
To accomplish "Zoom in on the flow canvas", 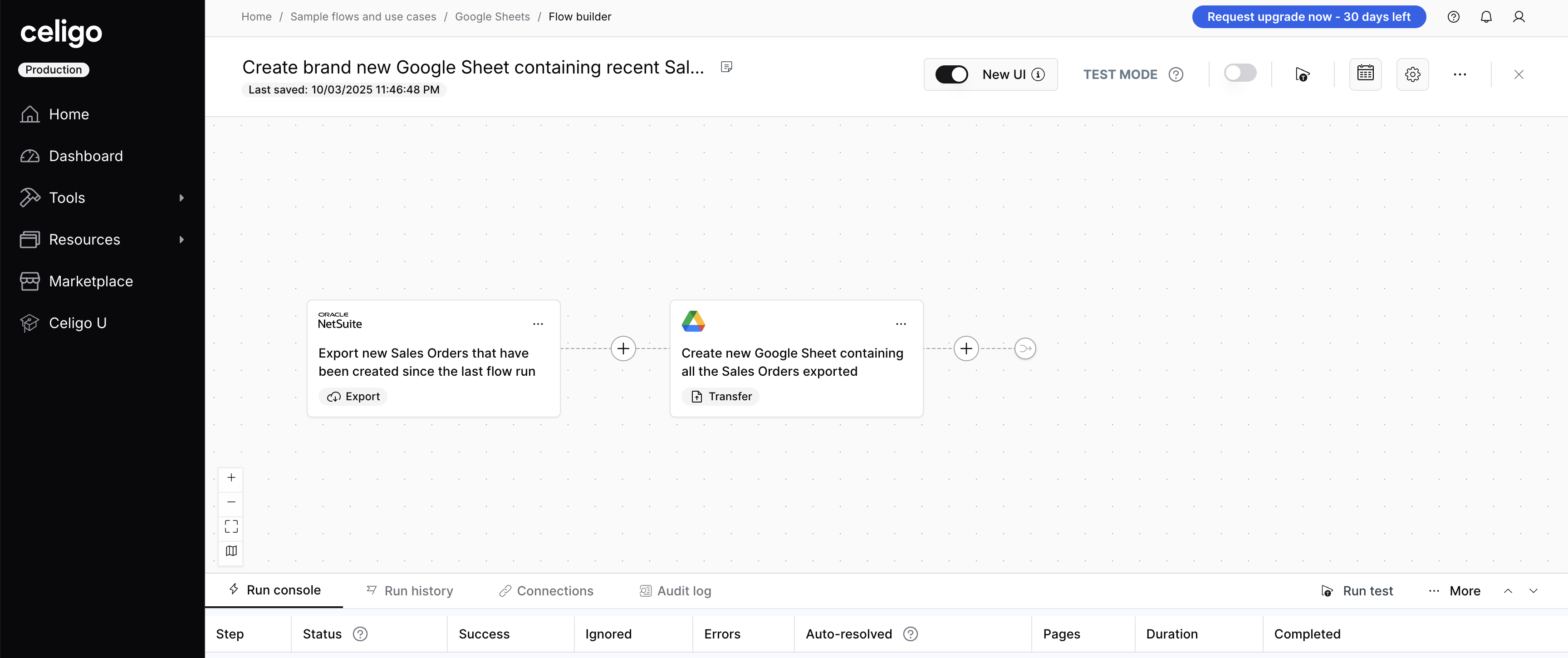I will pos(231,478).
